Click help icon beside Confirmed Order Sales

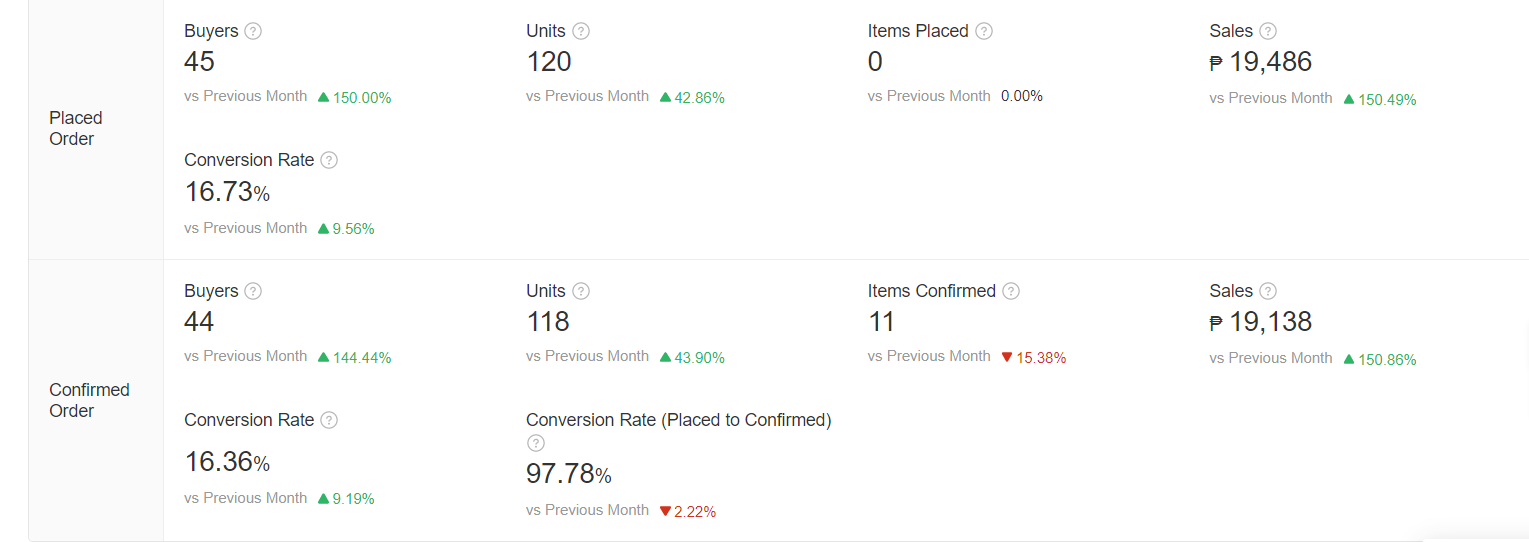tap(1268, 291)
